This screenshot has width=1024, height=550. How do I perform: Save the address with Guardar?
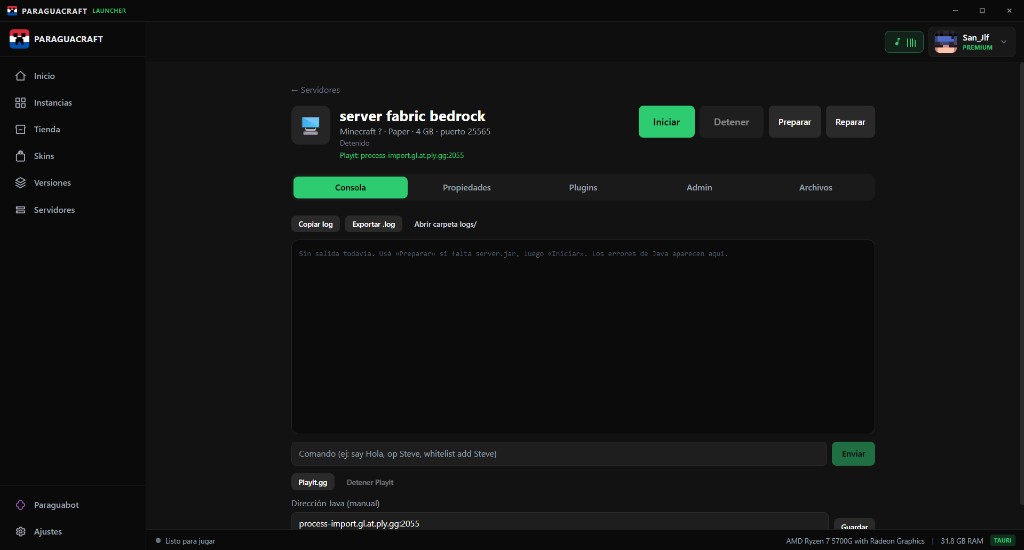tap(854, 523)
